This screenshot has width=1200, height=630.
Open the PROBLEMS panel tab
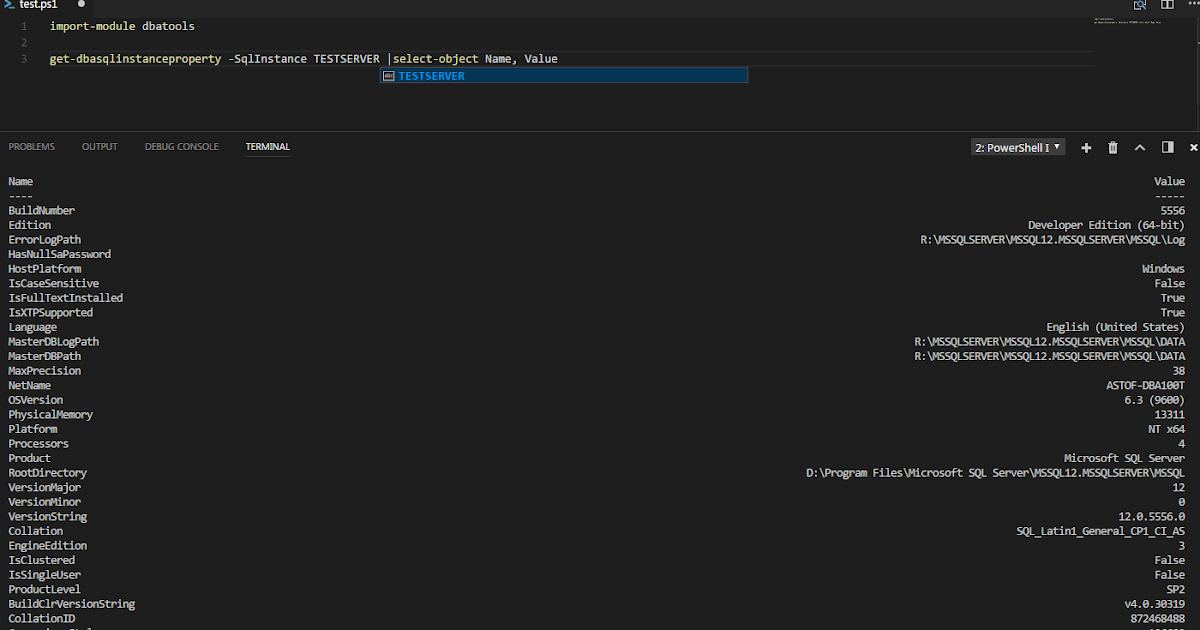31,146
